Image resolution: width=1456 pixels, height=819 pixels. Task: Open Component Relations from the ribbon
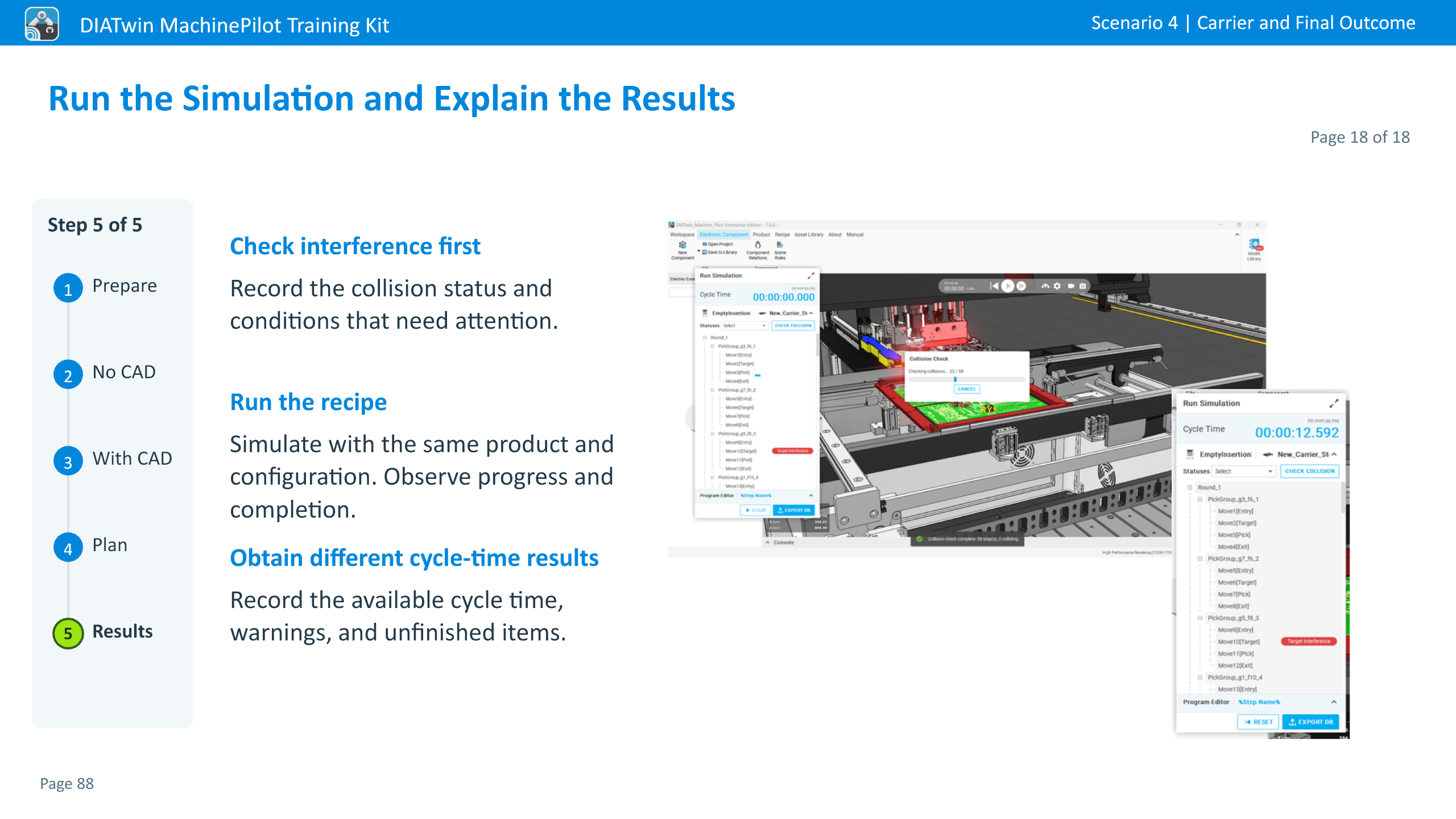(x=758, y=250)
